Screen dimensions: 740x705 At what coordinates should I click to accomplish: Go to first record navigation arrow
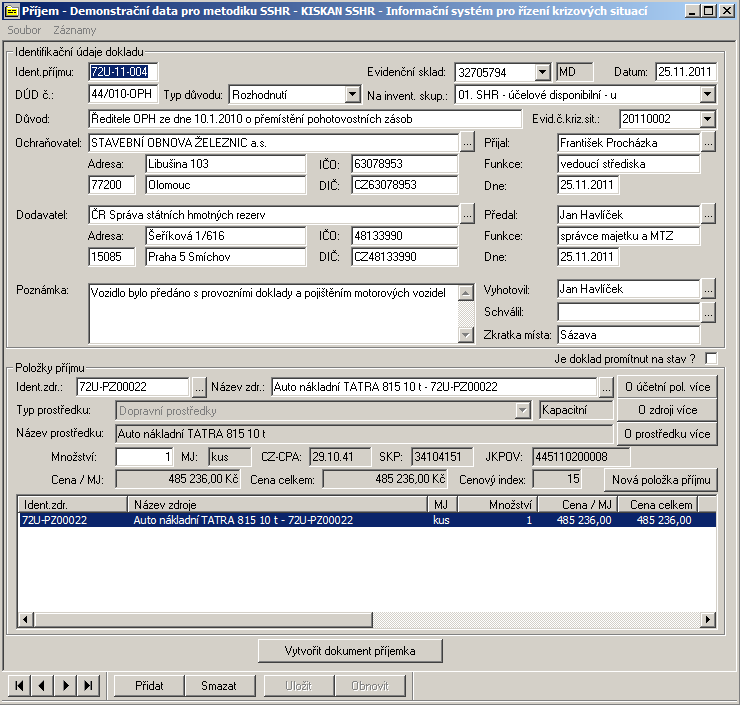coord(19,685)
